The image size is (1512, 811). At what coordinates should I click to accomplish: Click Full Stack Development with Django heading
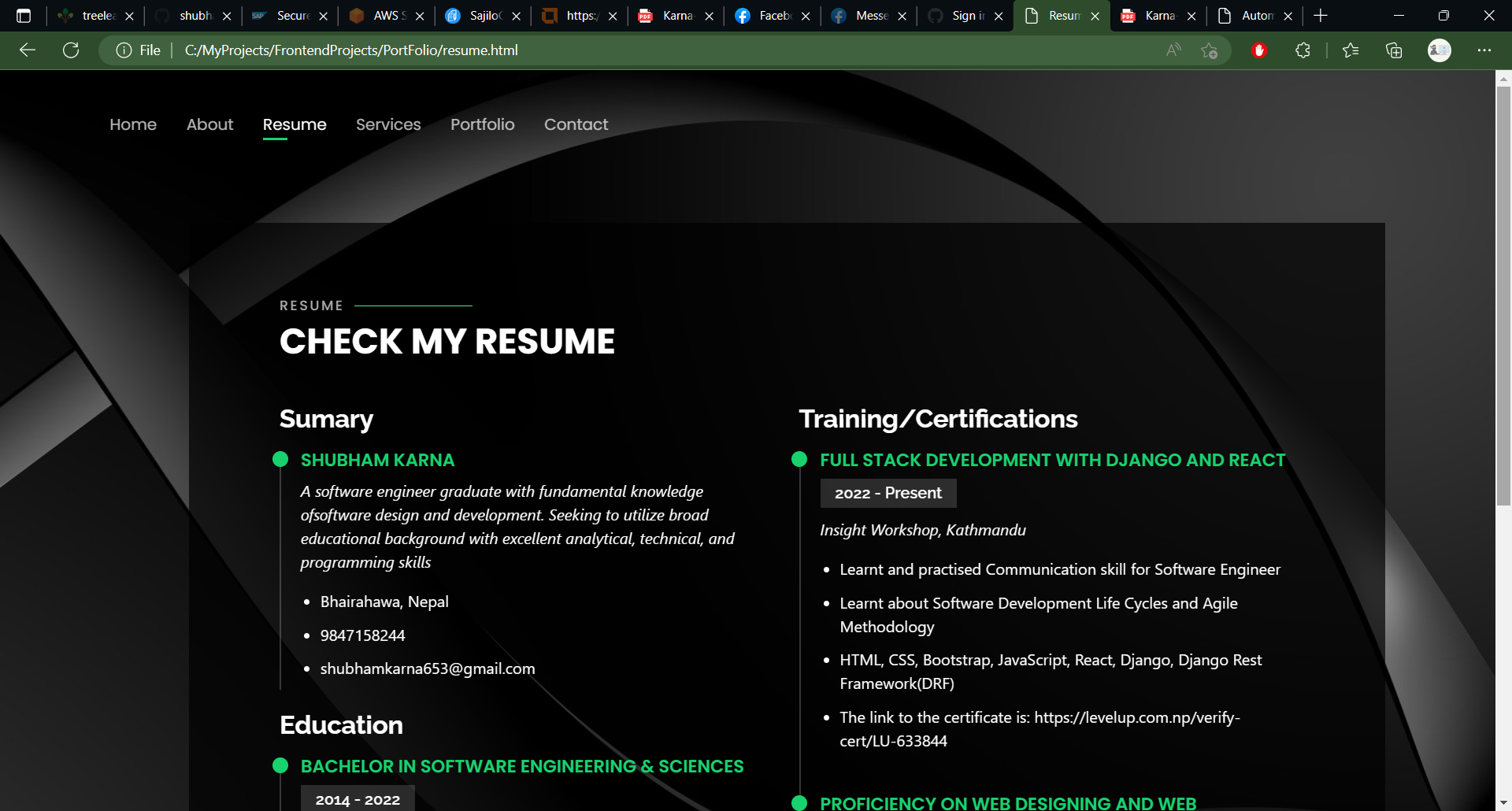tap(1053, 460)
